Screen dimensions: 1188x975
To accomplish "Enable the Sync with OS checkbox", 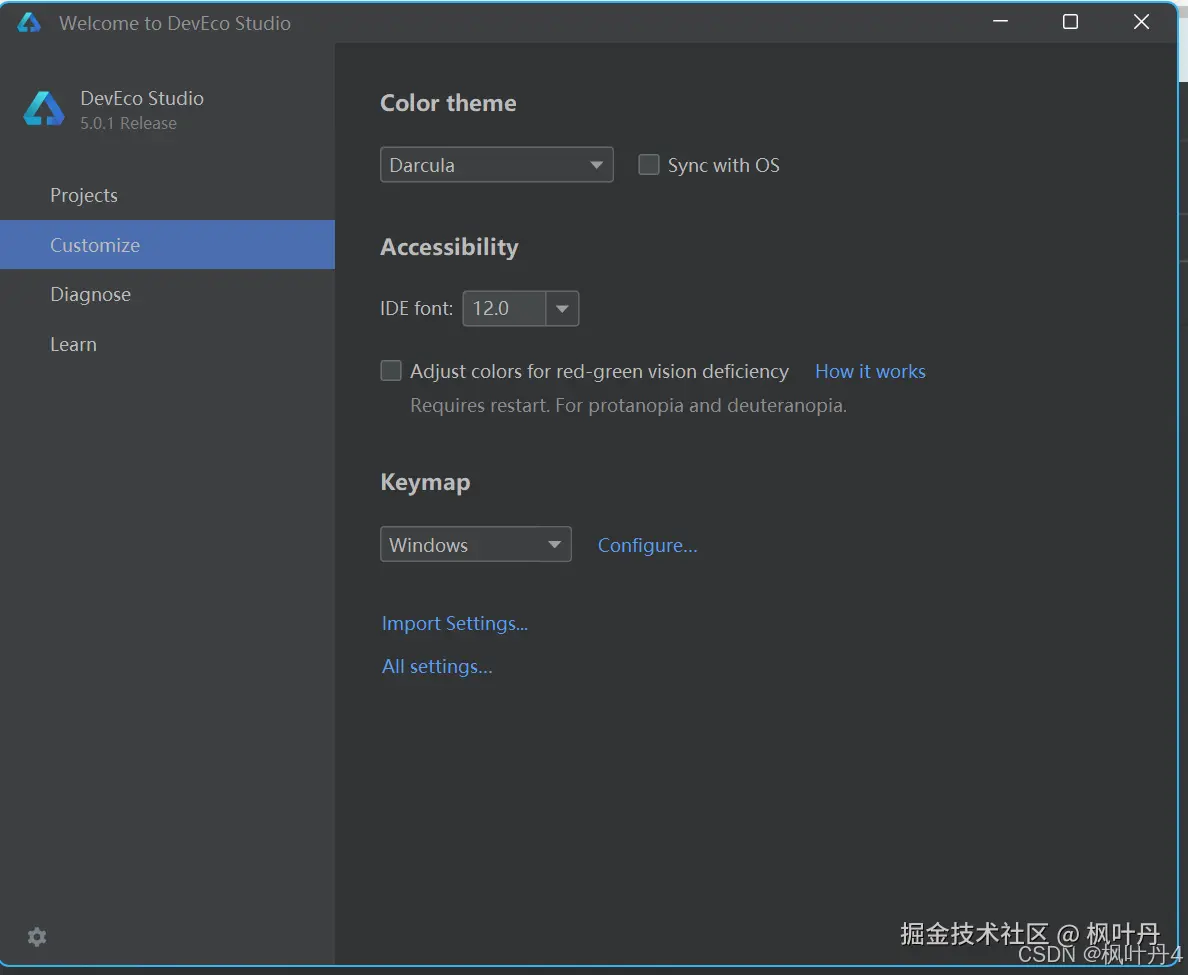I will point(649,164).
